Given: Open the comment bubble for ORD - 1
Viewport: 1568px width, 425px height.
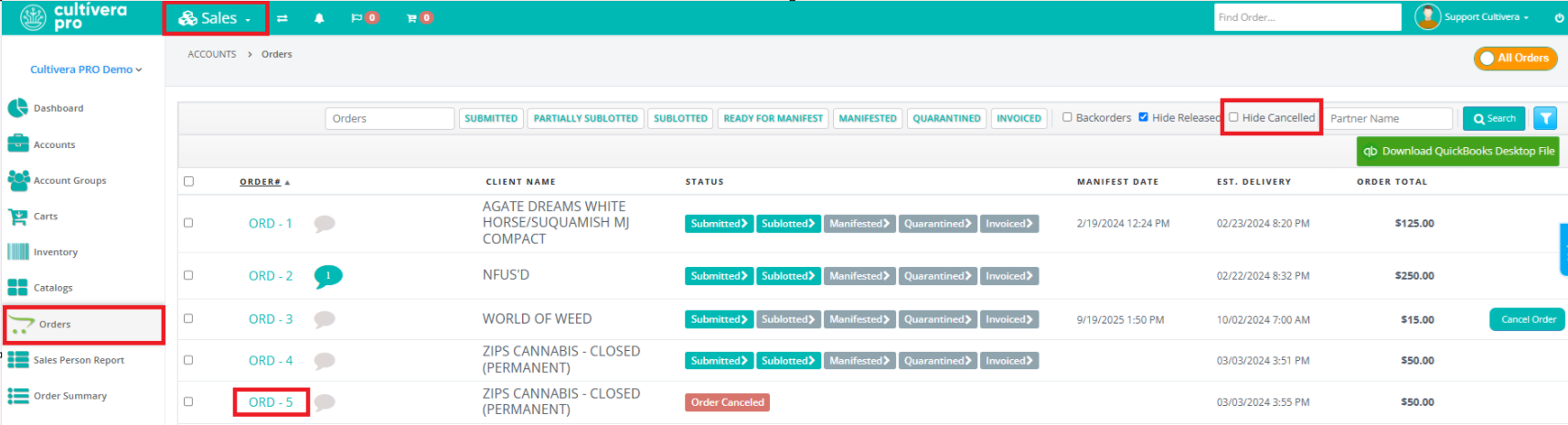Looking at the screenshot, I should pos(325,223).
